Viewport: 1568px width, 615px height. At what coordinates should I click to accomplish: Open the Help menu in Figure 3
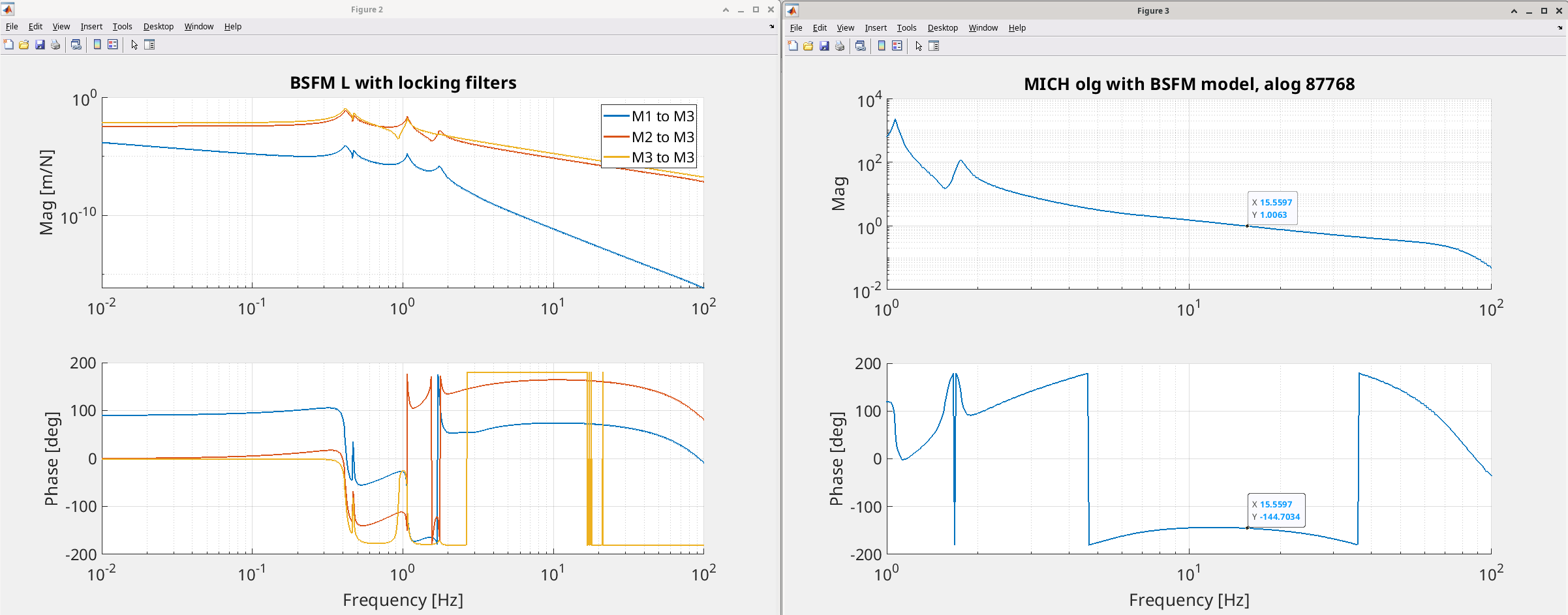1017,28
